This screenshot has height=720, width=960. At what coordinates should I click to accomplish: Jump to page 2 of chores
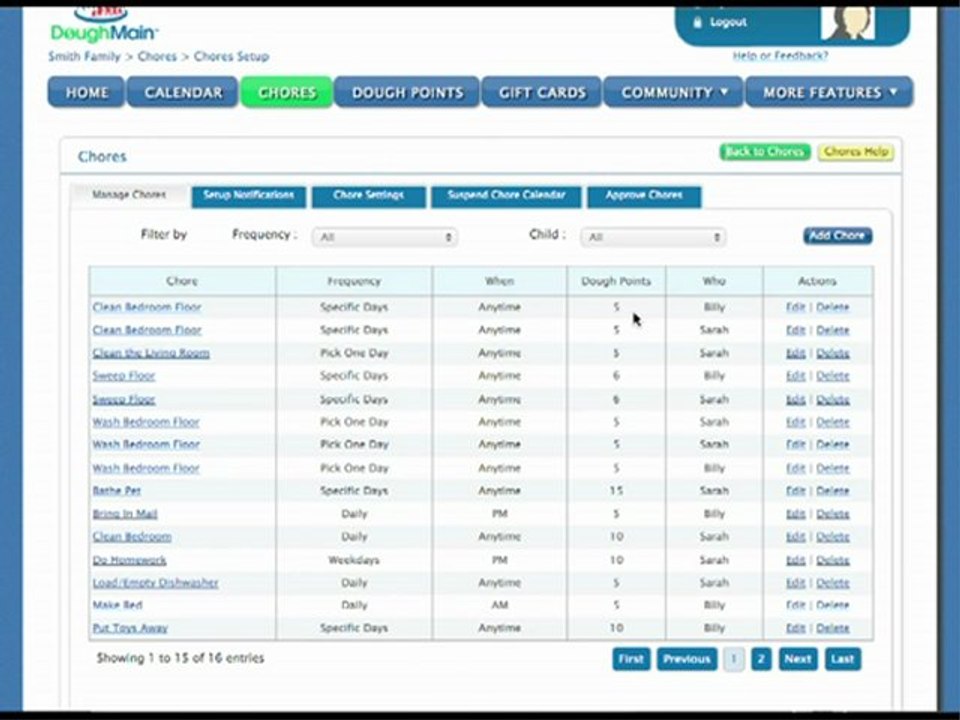[x=761, y=659]
